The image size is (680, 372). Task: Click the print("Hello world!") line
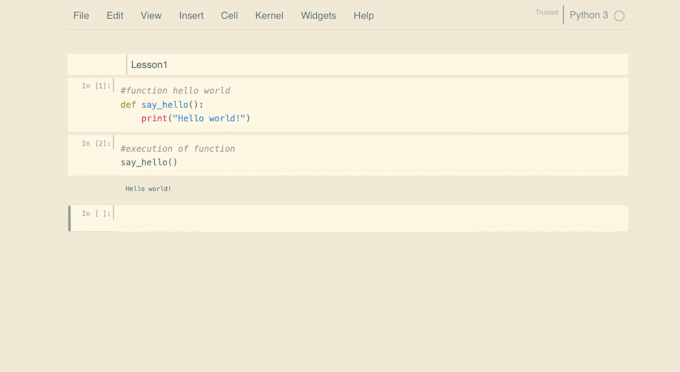point(196,118)
